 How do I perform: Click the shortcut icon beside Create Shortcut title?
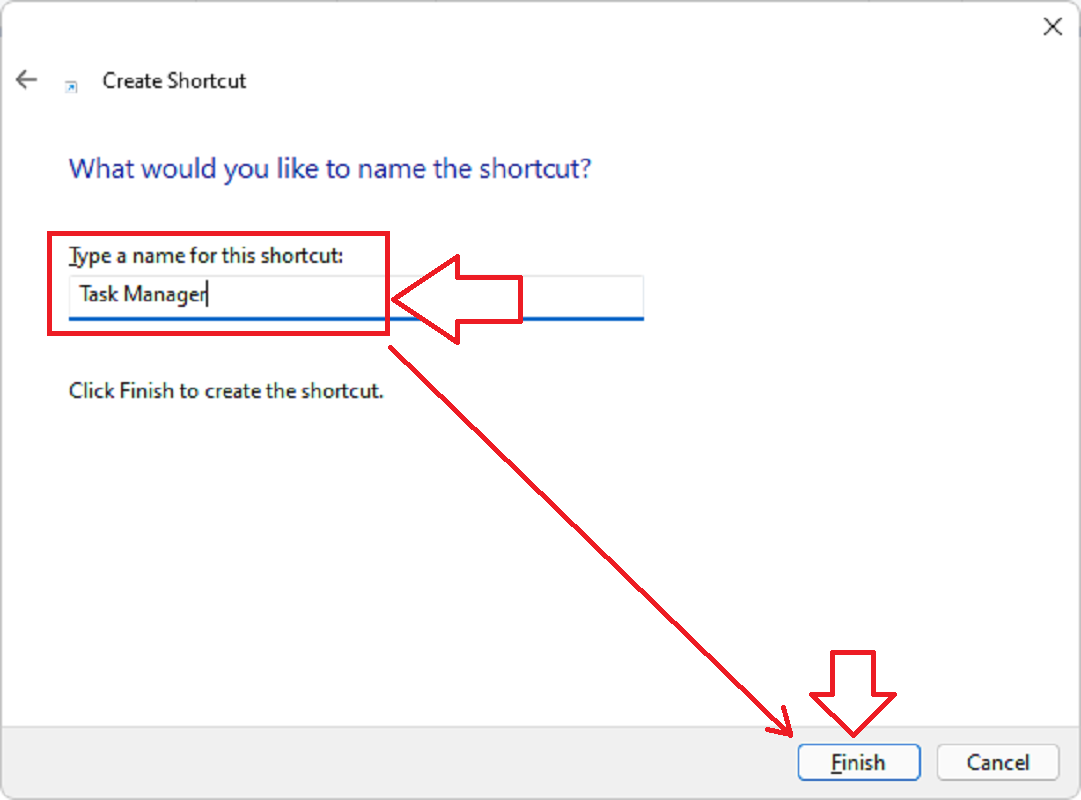pyautogui.click(x=71, y=86)
